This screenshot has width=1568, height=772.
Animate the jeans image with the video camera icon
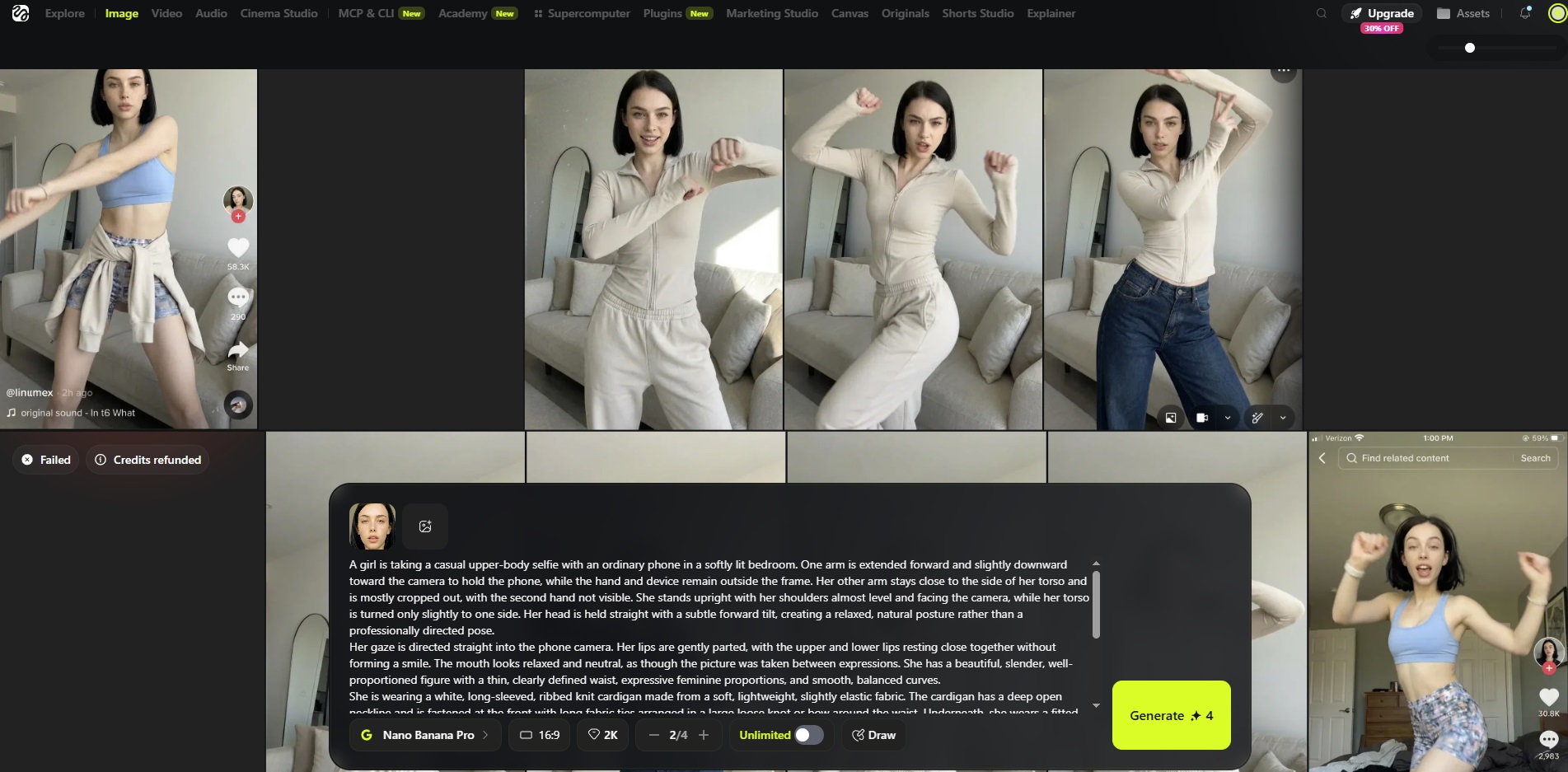pos(1202,418)
